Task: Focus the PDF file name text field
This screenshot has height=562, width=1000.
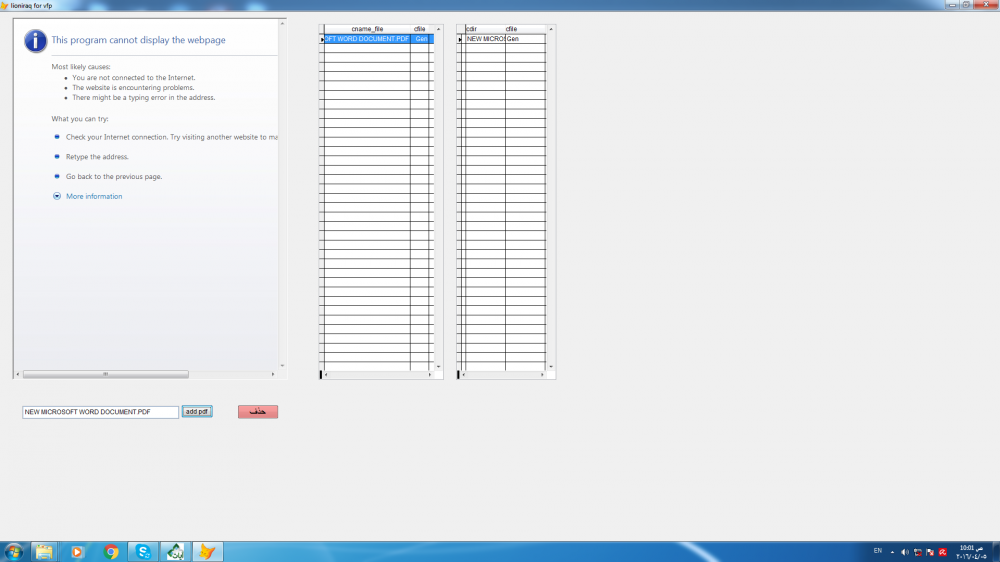Action: (x=100, y=412)
